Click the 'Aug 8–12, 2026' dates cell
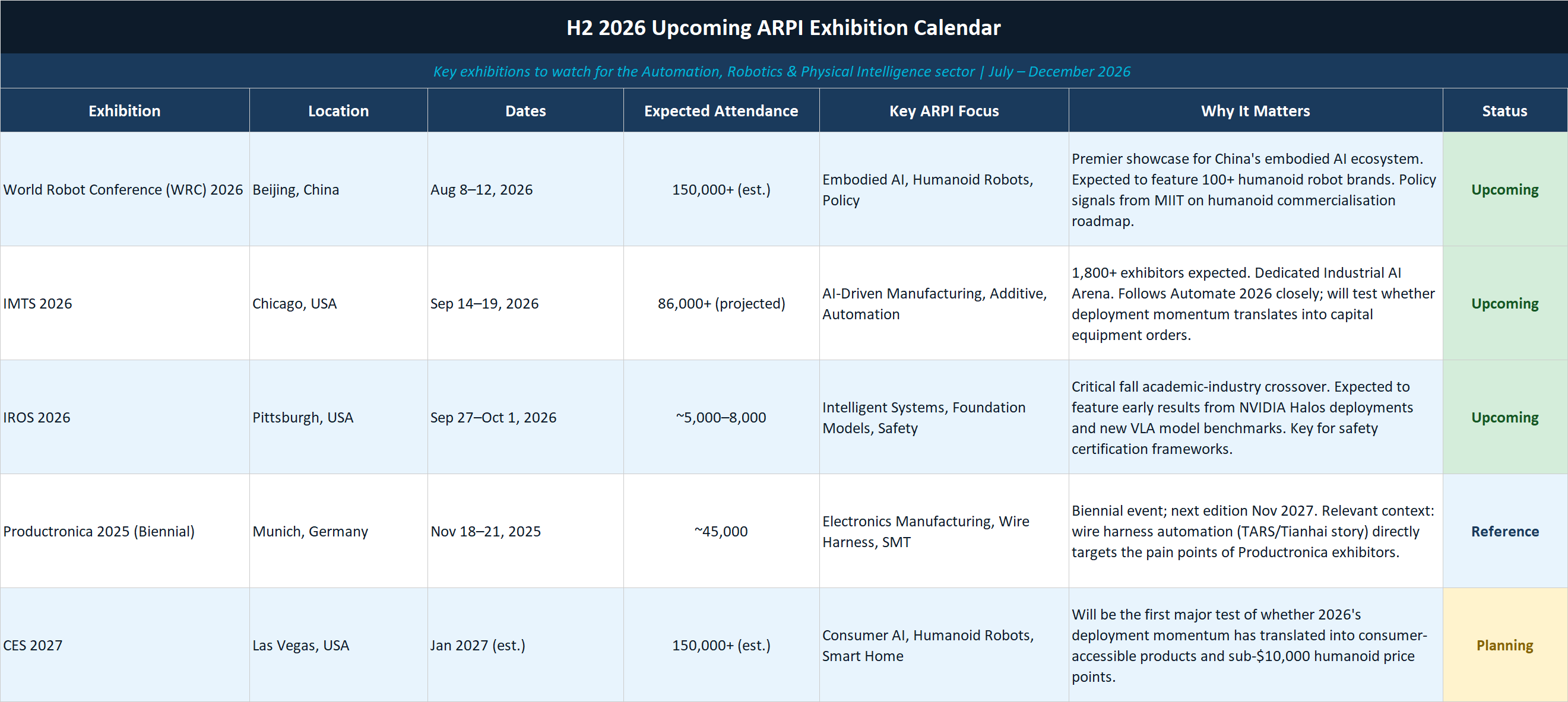This screenshot has height=702, width=1568. coord(525,189)
